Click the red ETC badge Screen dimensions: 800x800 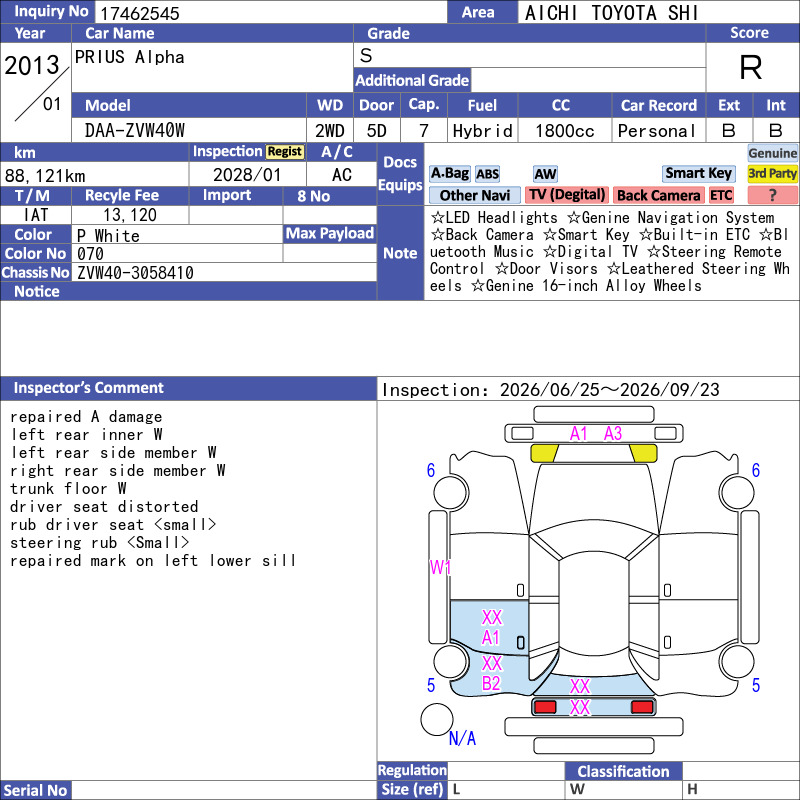tap(721, 195)
